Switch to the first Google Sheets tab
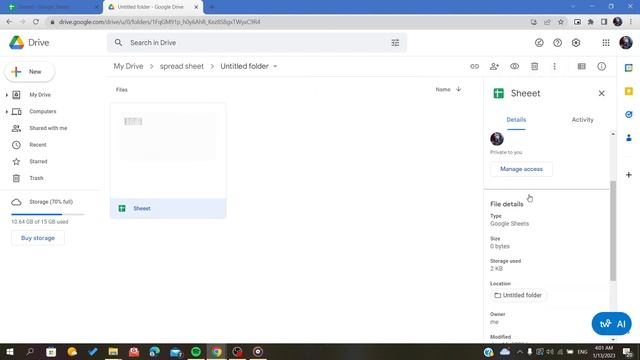The height and width of the screenshot is (360, 640). [51, 7]
